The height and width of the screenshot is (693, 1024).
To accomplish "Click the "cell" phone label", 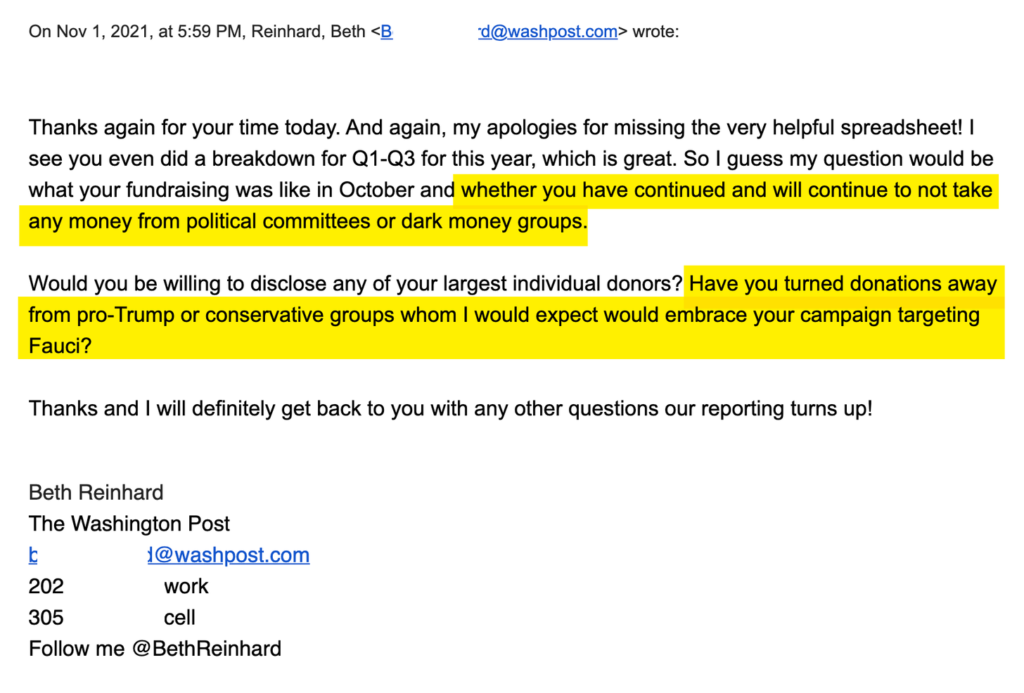I will [179, 617].
